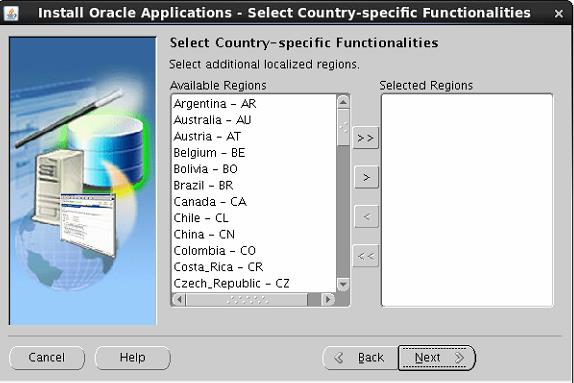The height and width of the screenshot is (383, 574).
Task: Click the Available Regions scroll up arrow
Action: pos(343,102)
